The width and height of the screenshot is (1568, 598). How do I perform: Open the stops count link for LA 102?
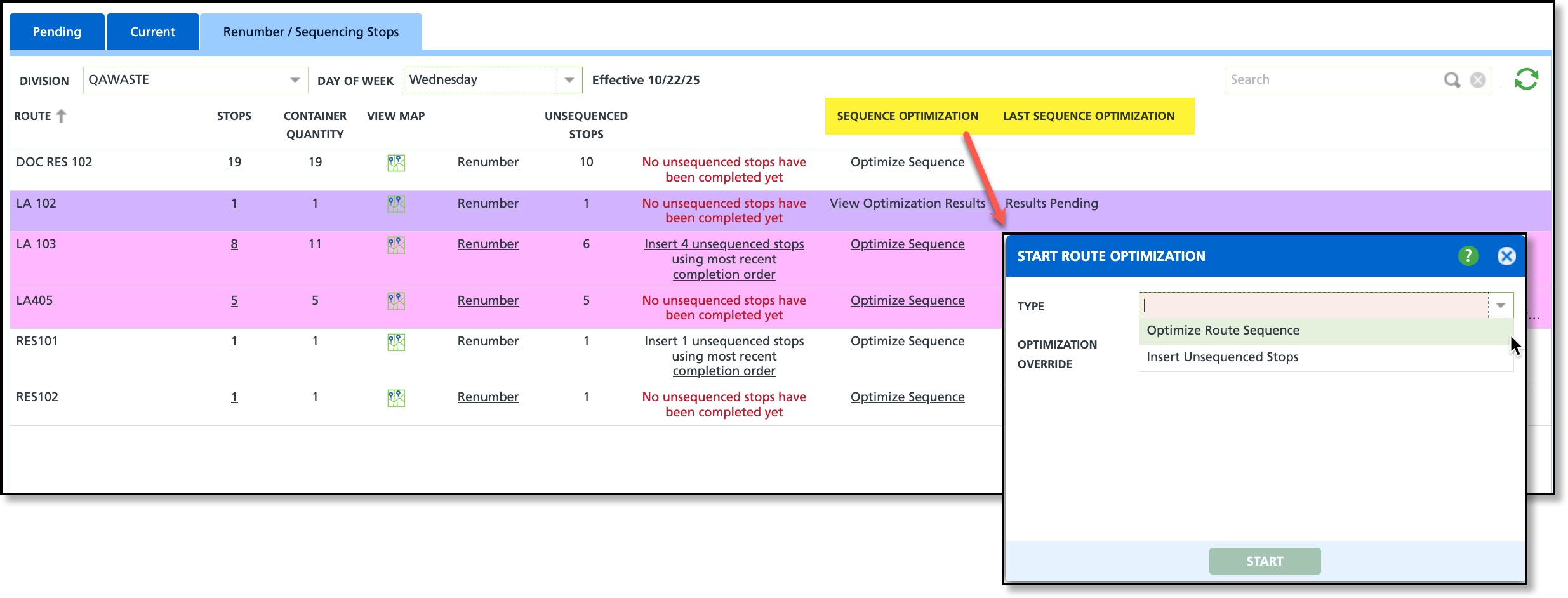(x=234, y=203)
